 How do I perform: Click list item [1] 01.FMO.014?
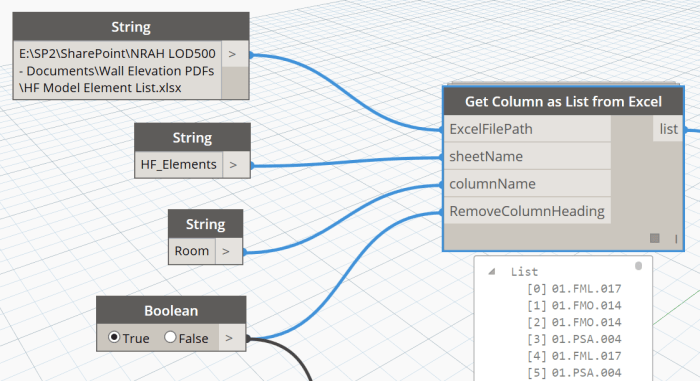pos(574,306)
